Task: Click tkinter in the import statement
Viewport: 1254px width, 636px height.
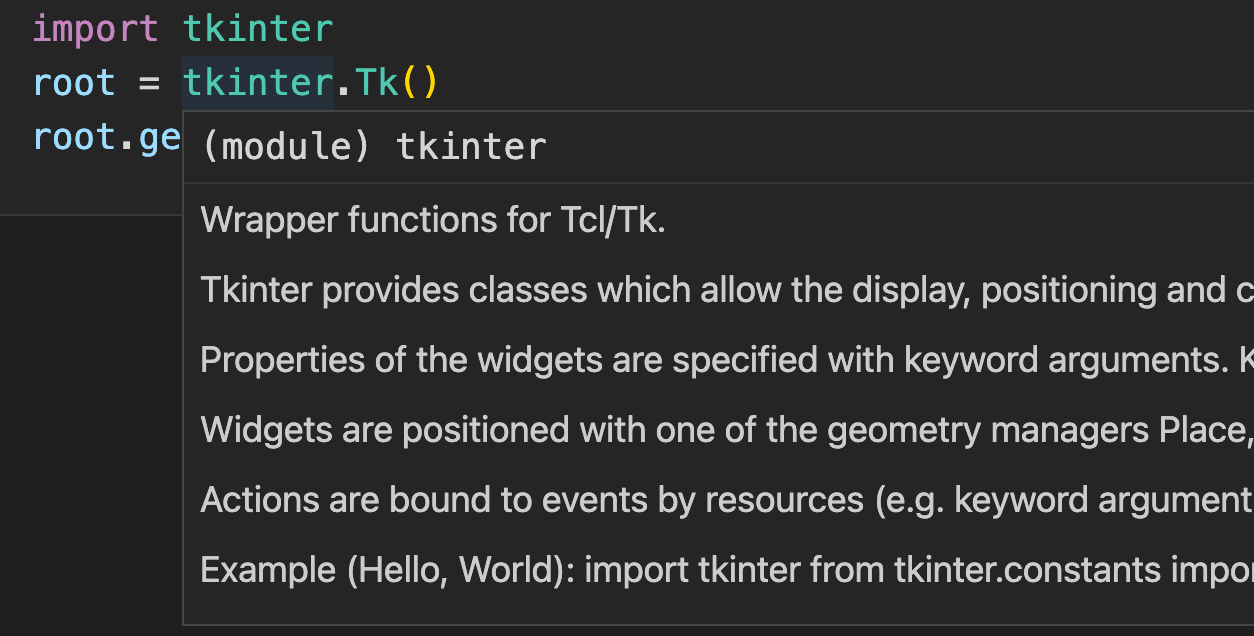Action: 257,28
